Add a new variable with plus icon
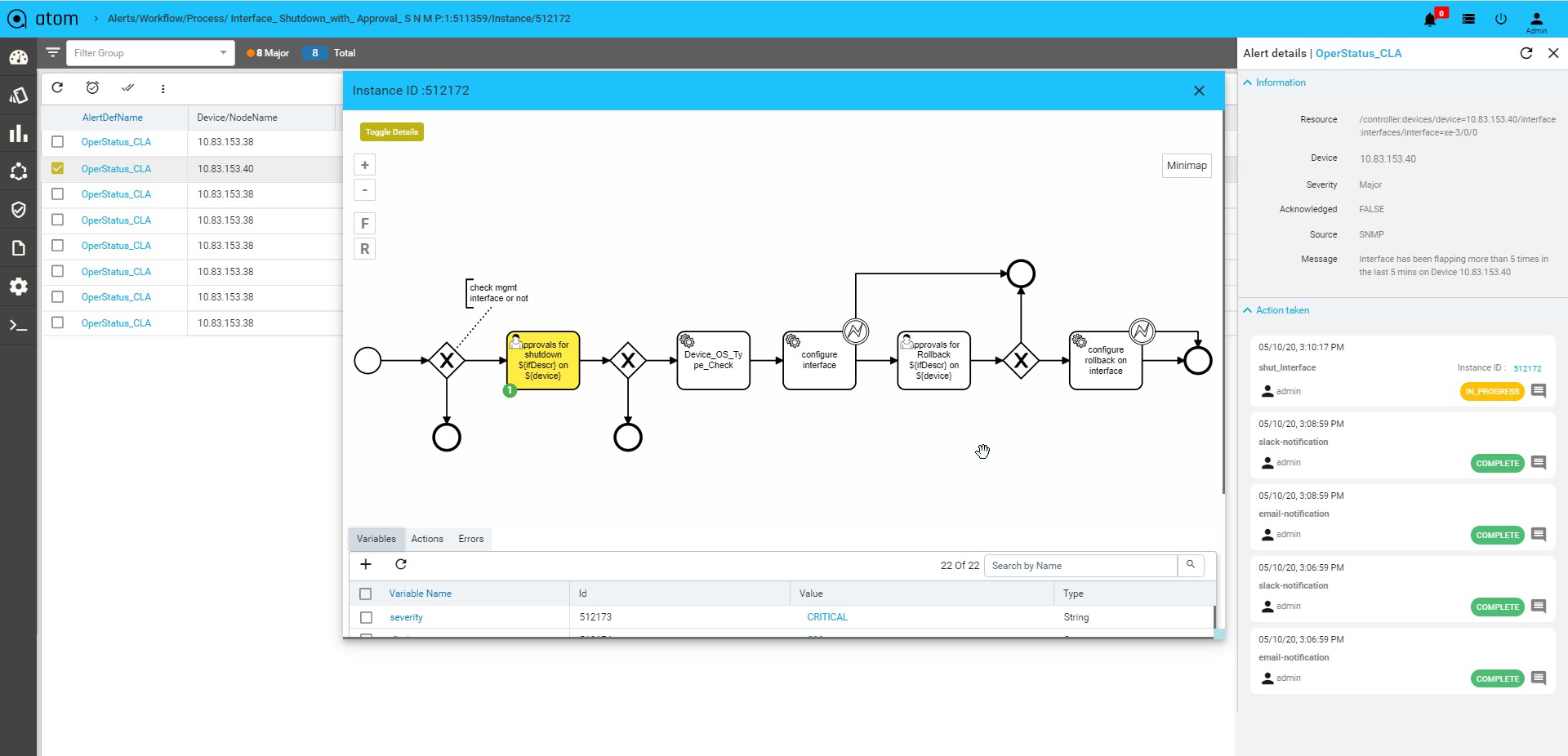The image size is (1568, 756). [x=366, y=564]
